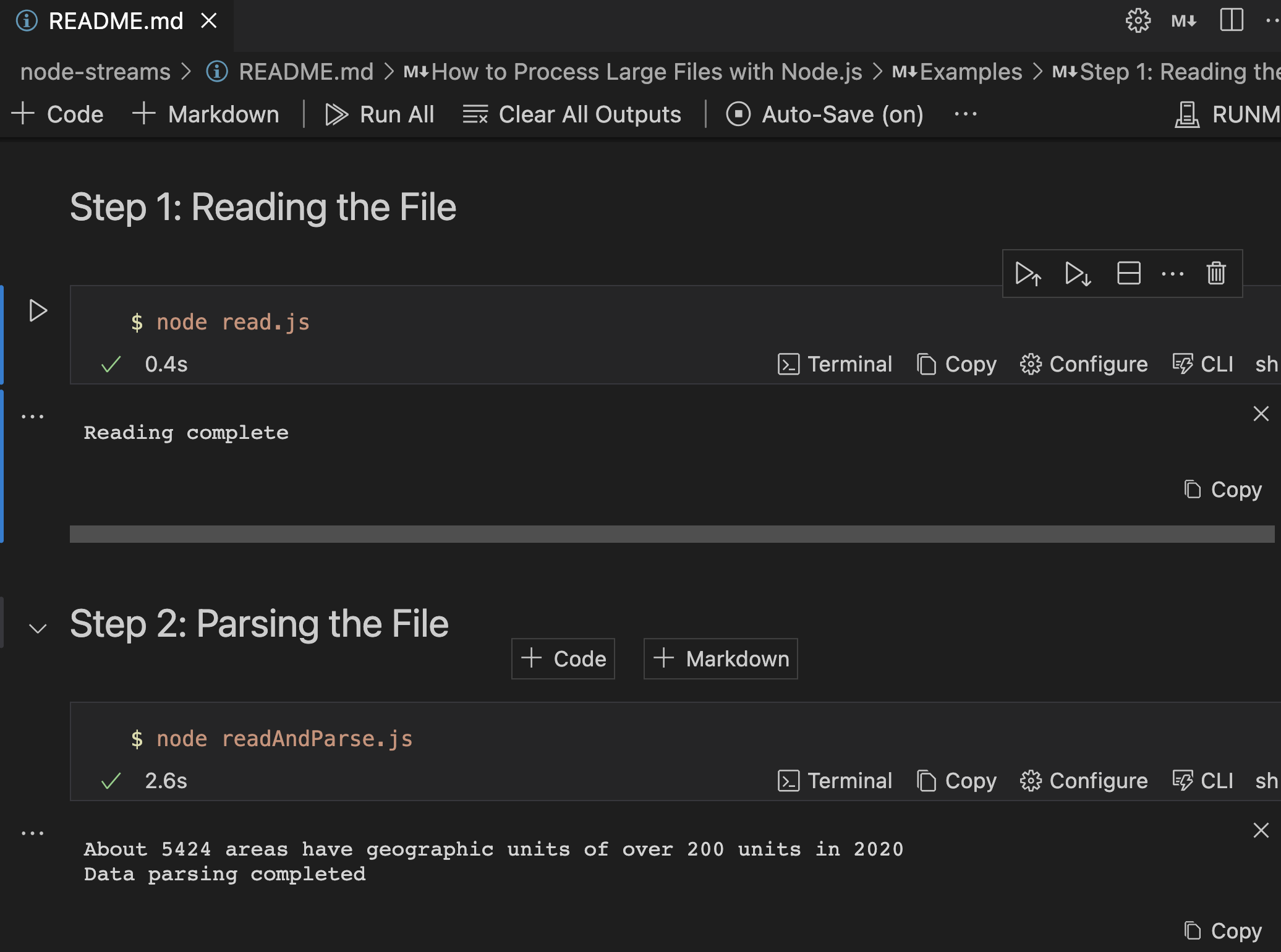The height and width of the screenshot is (952, 1281).
Task: Execute cell and below from the cell toolbar
Action: click(x=1078, y=274)
